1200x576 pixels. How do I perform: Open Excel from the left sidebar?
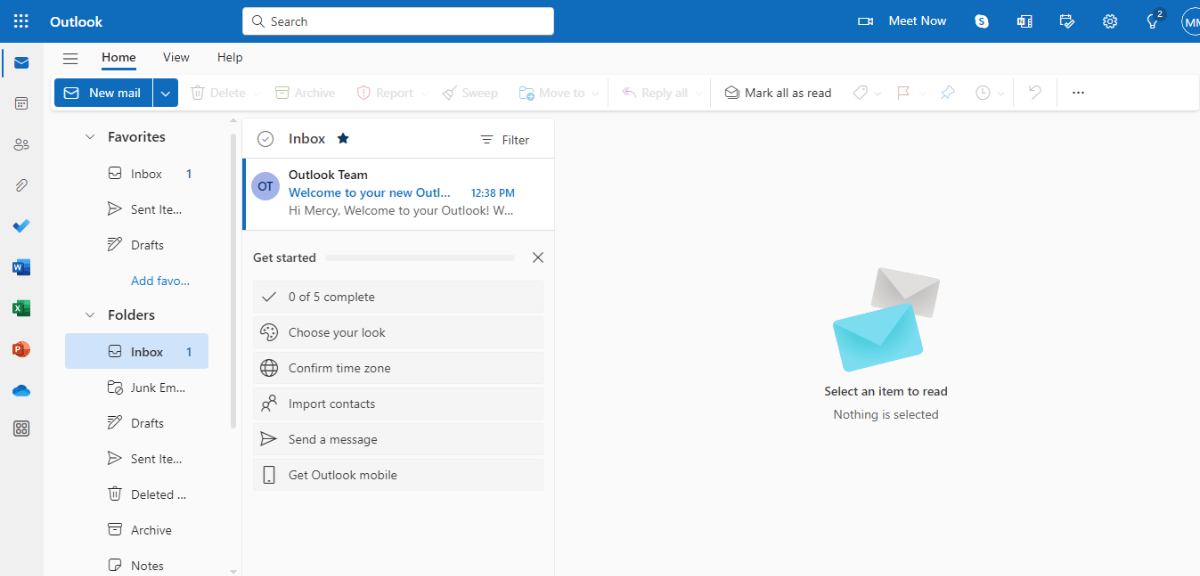[21, 308]
